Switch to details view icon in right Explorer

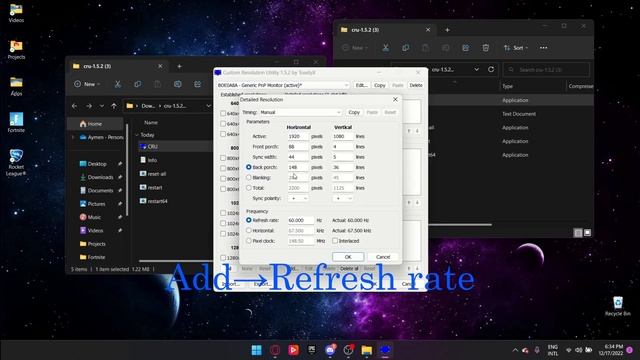(578, 233)
